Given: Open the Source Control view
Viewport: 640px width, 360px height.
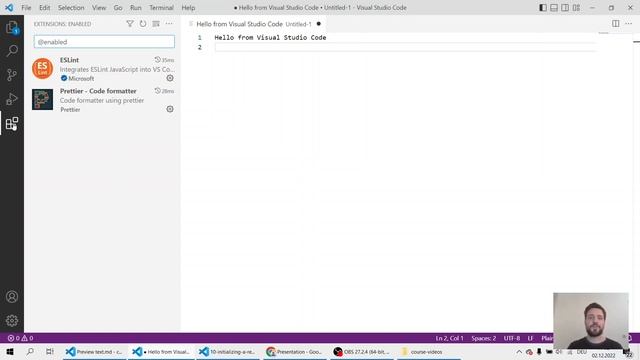Looking at the screenshot, I should click(x=12, y=75).
